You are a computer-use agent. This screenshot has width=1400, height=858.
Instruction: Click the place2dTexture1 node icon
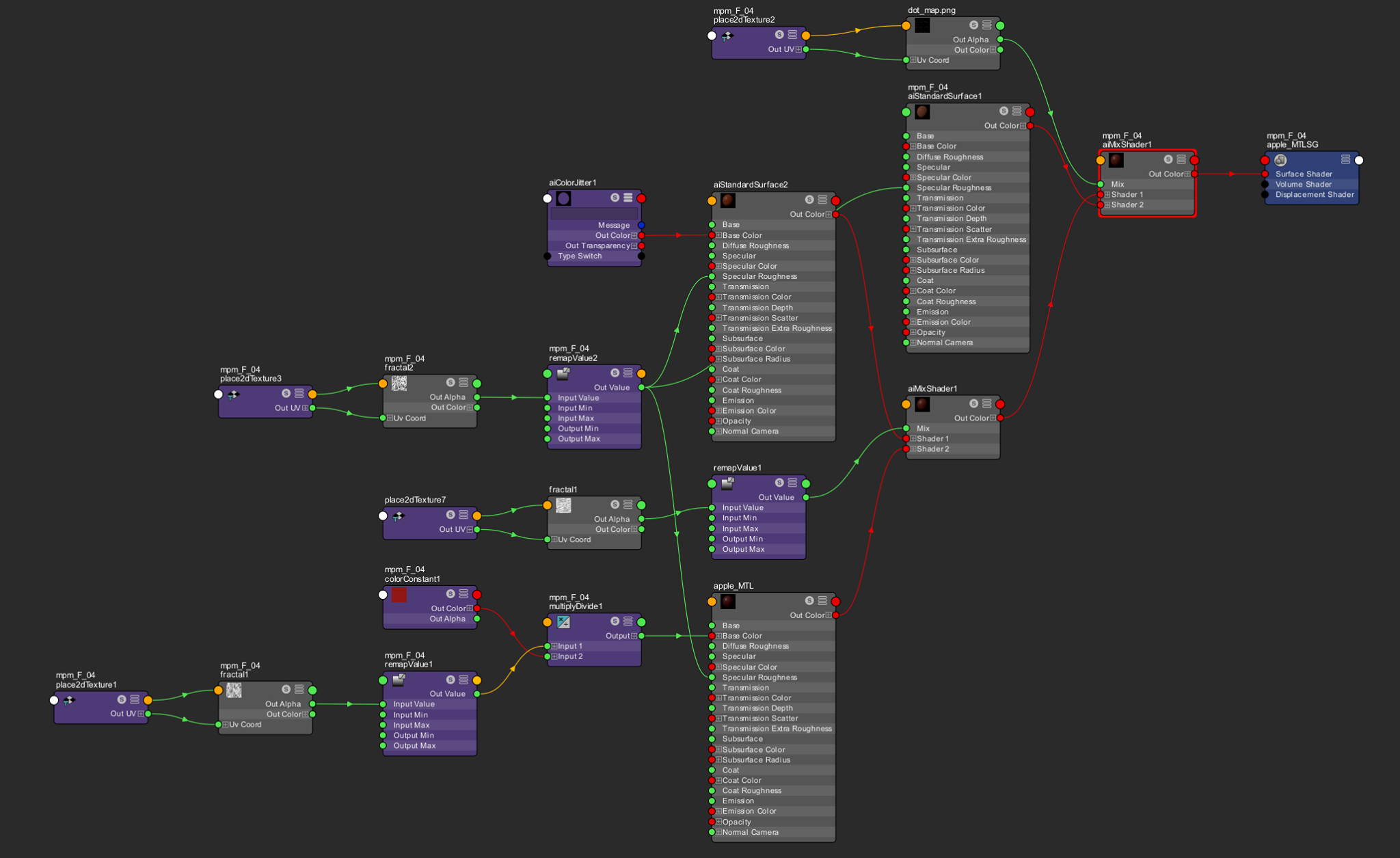[69, 700]
